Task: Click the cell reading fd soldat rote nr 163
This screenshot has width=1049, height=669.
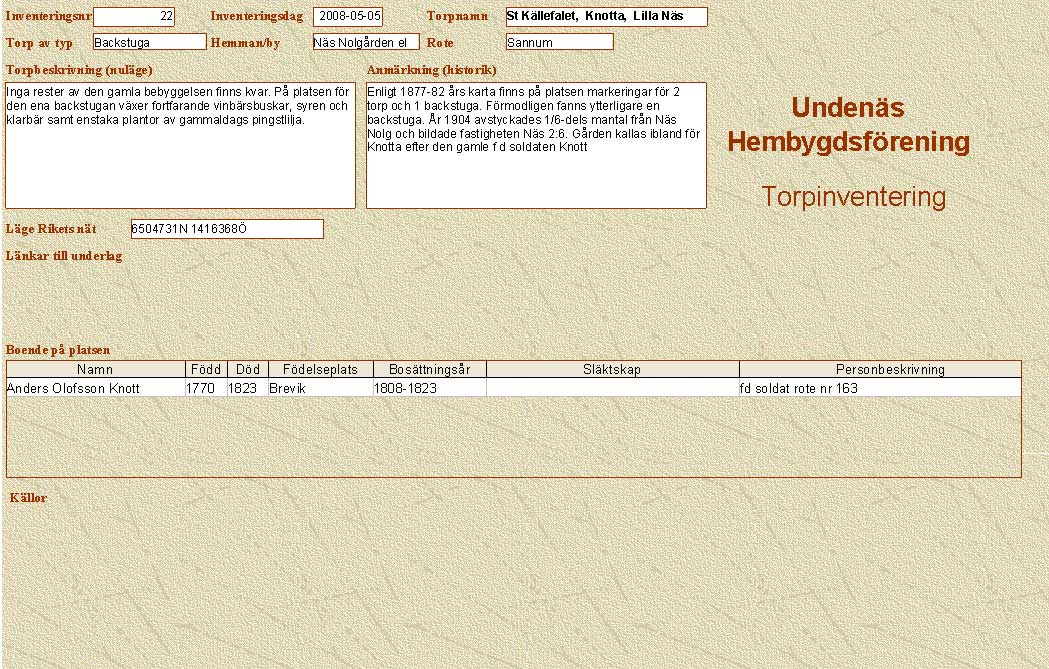Action: click(880, 388)
